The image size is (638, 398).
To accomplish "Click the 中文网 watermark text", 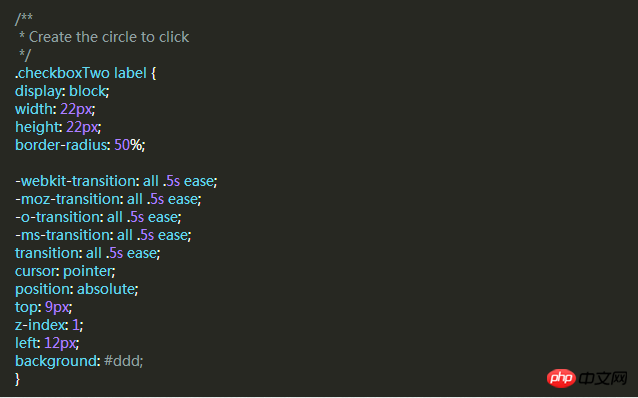I will (603, 379).
